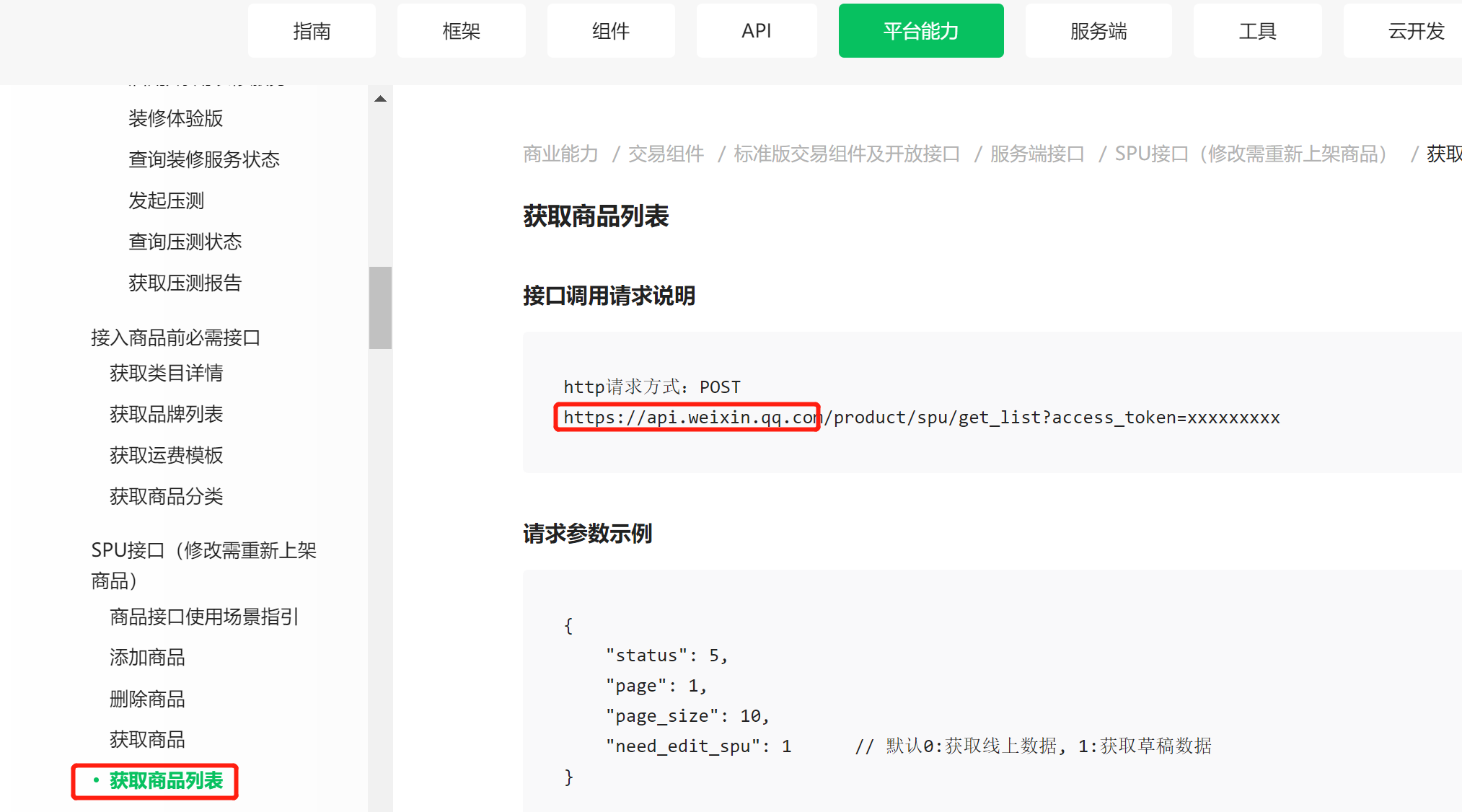Open 发起压测 in the sidebar

[x=166, y=200]
